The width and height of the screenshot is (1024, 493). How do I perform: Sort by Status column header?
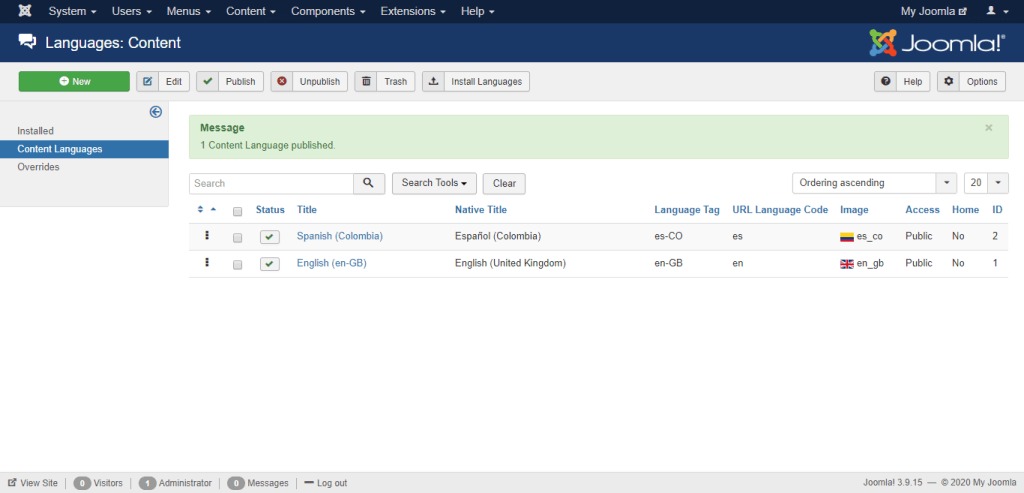[x=270, y=210]
